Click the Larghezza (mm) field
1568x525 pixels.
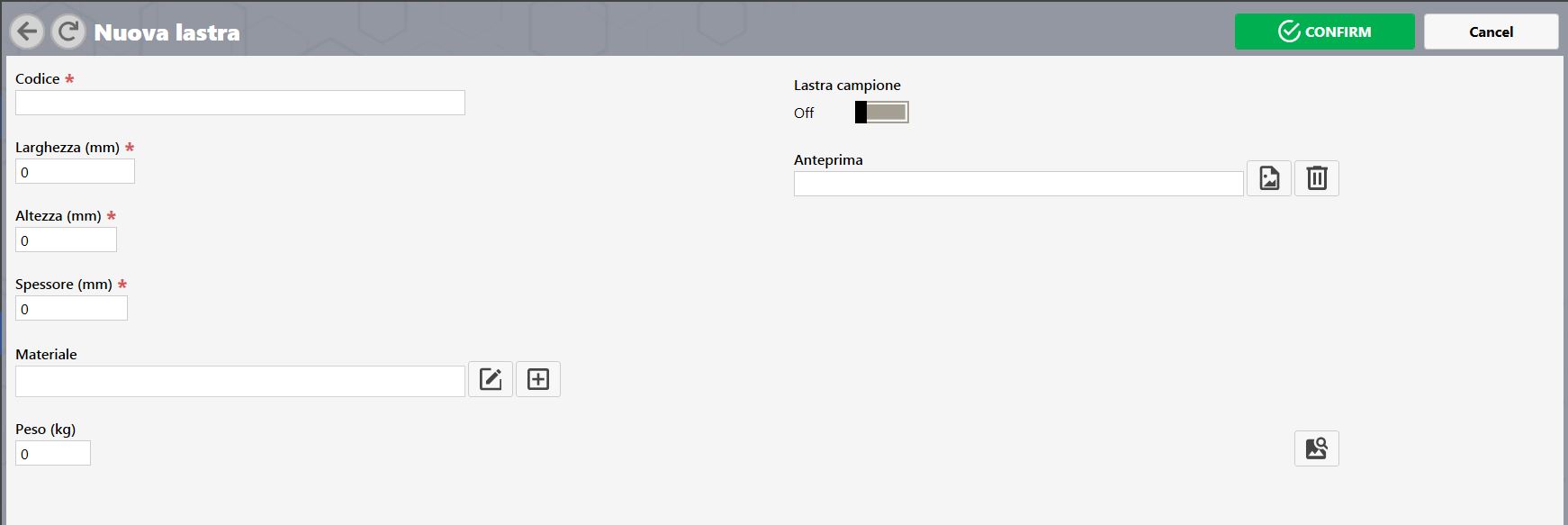pyautogui.click(x=75, y=171)
